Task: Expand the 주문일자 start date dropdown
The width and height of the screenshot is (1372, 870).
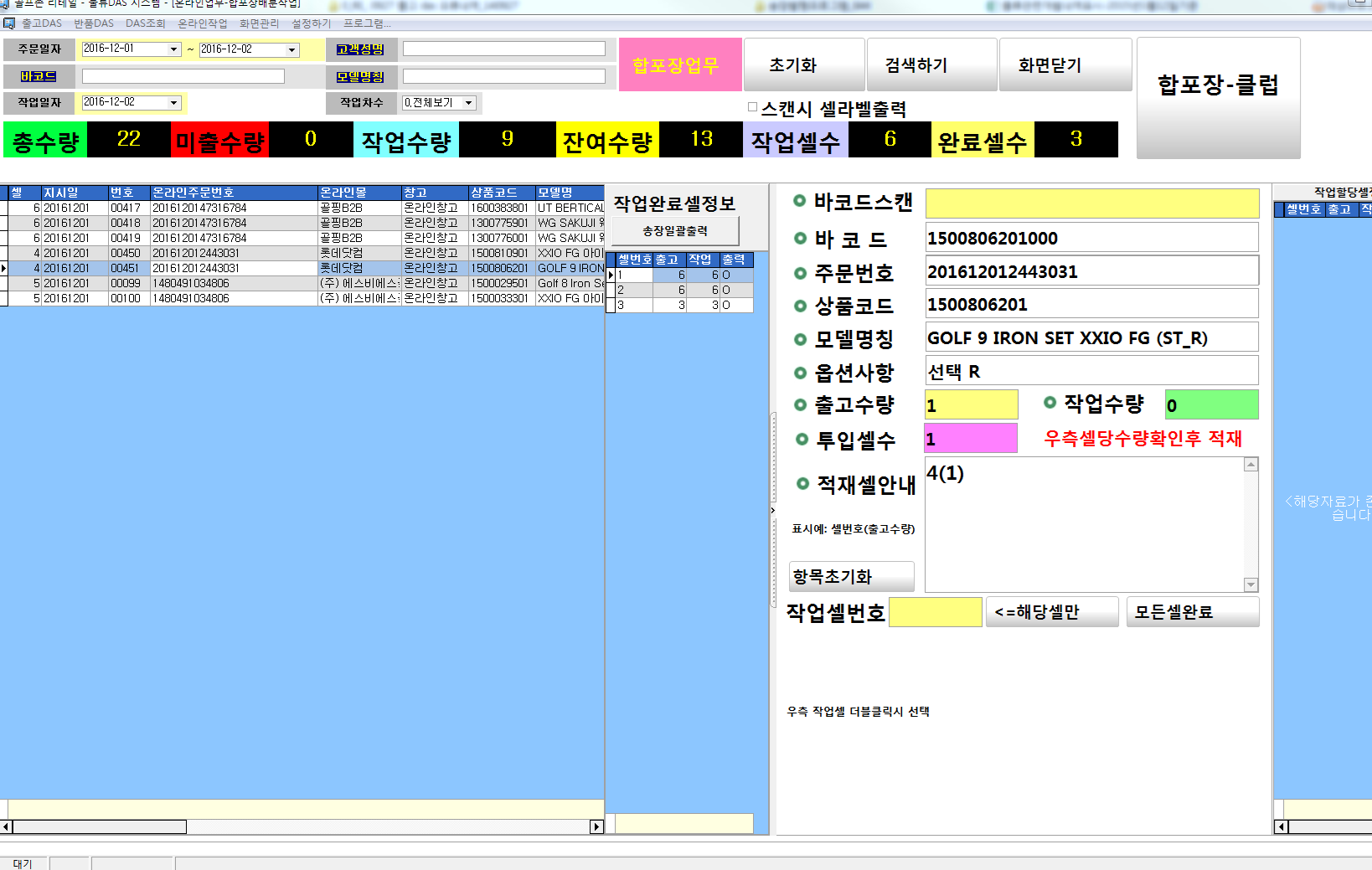Action: coord(173,49)
